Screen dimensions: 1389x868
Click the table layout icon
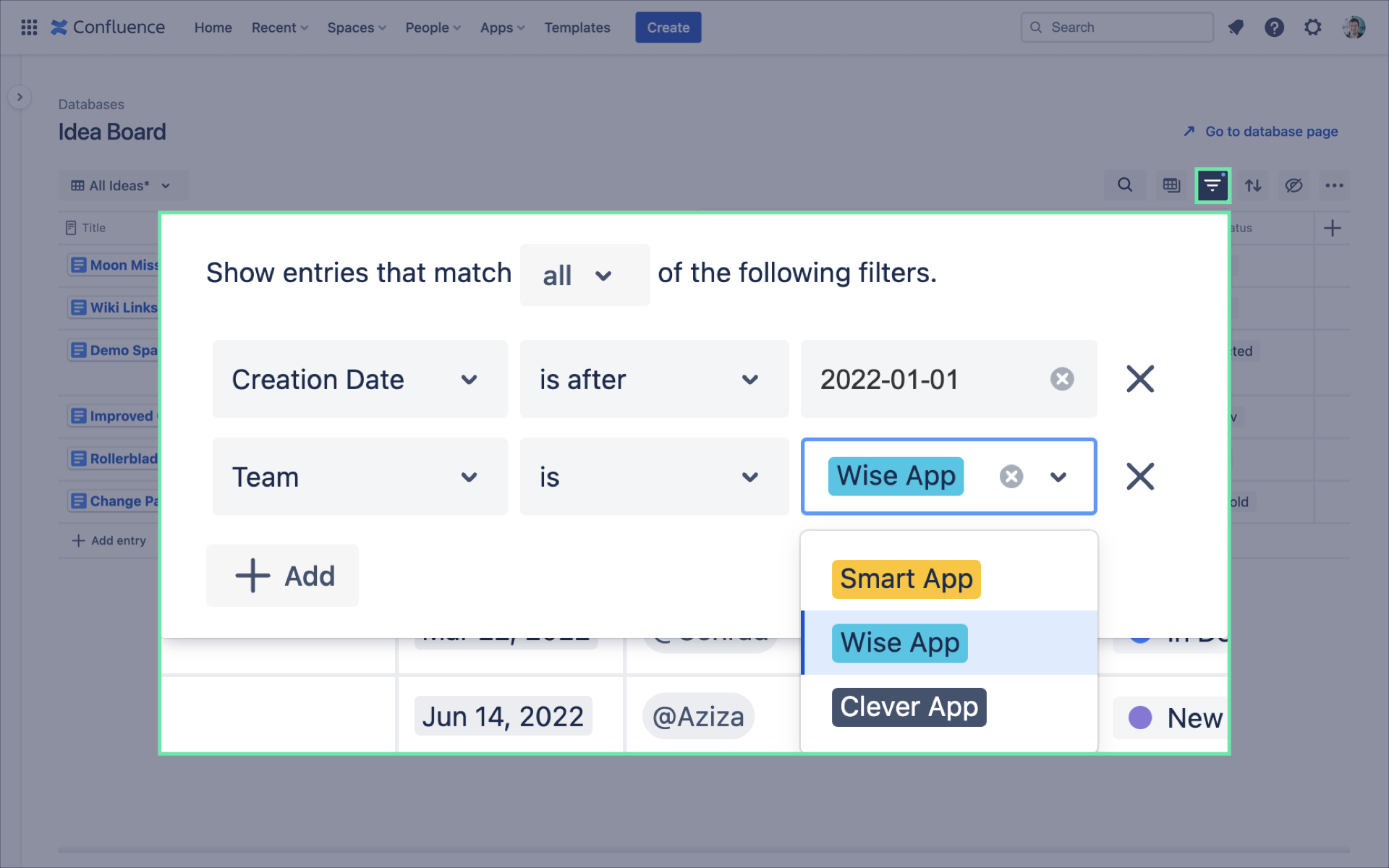click(x=1171, y=185)
